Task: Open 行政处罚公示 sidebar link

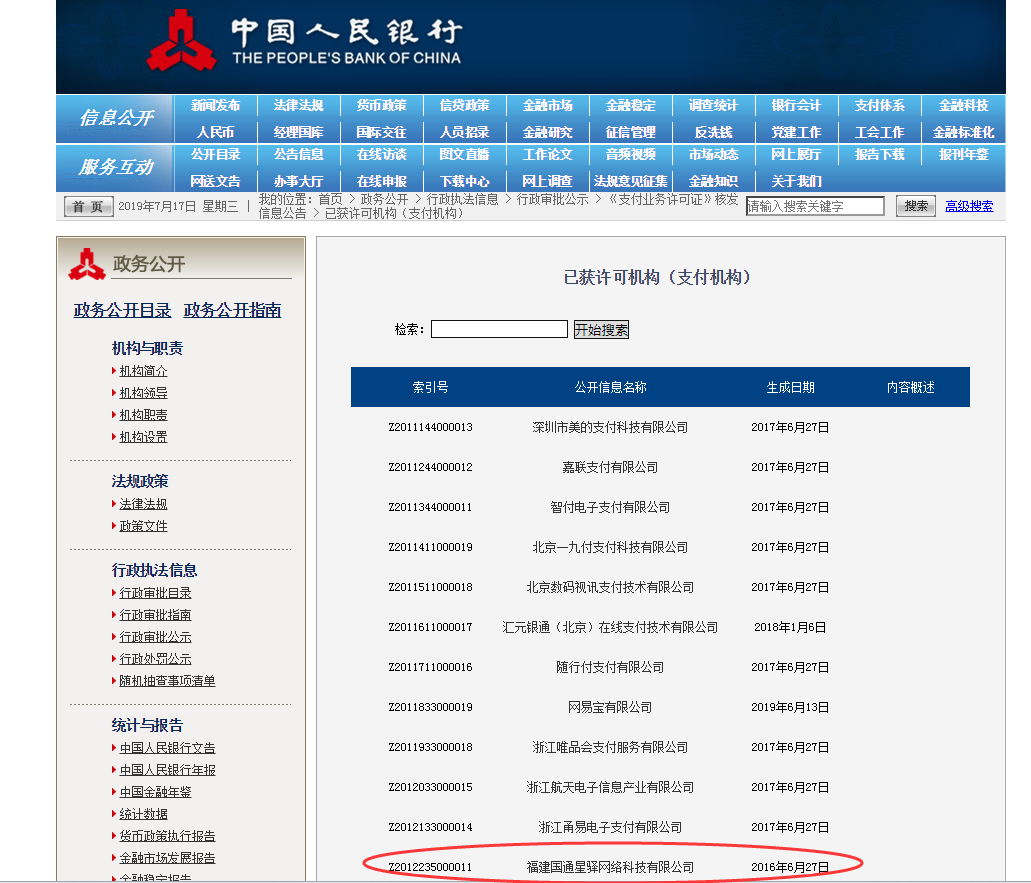Action: [x=155, y=659]
